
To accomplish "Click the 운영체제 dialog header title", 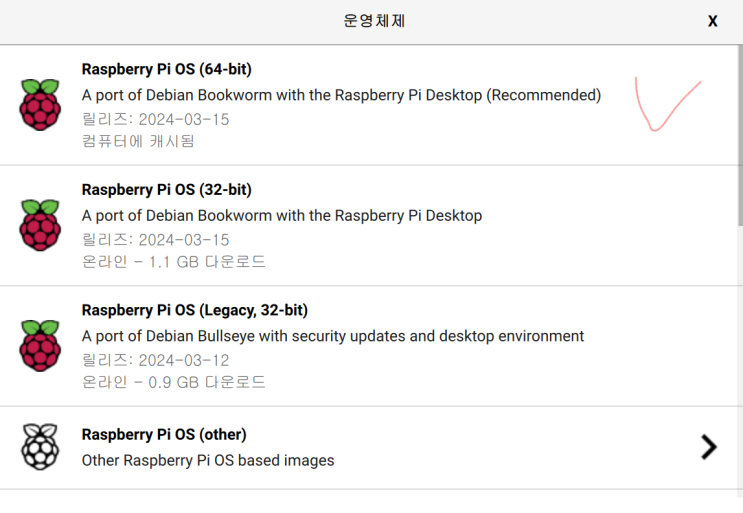I will 374,21.
